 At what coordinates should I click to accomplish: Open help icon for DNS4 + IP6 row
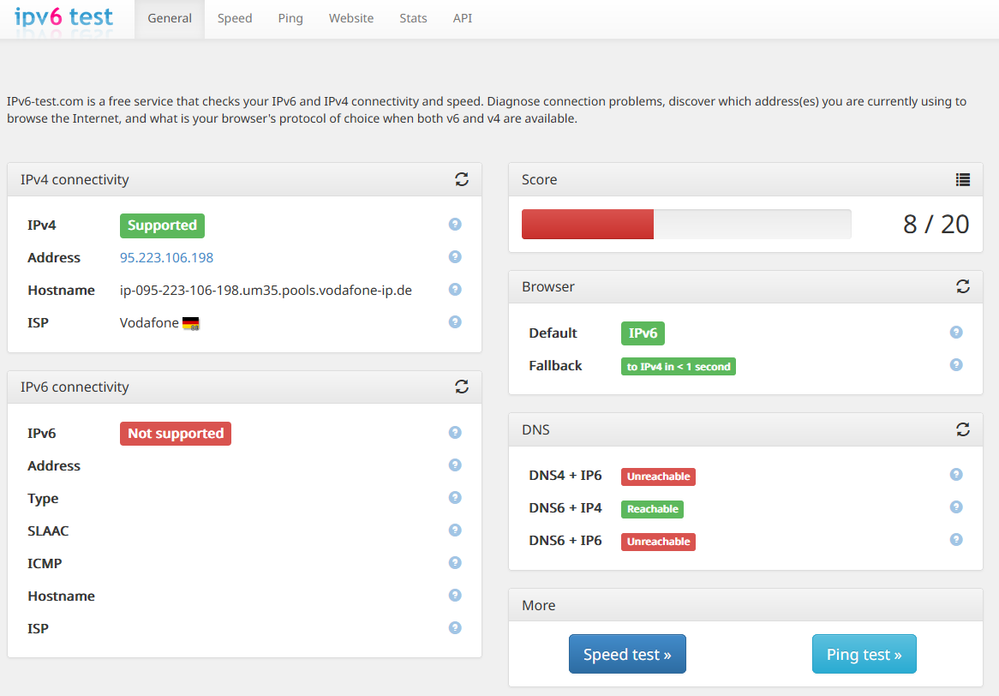[x=956, y=474]
